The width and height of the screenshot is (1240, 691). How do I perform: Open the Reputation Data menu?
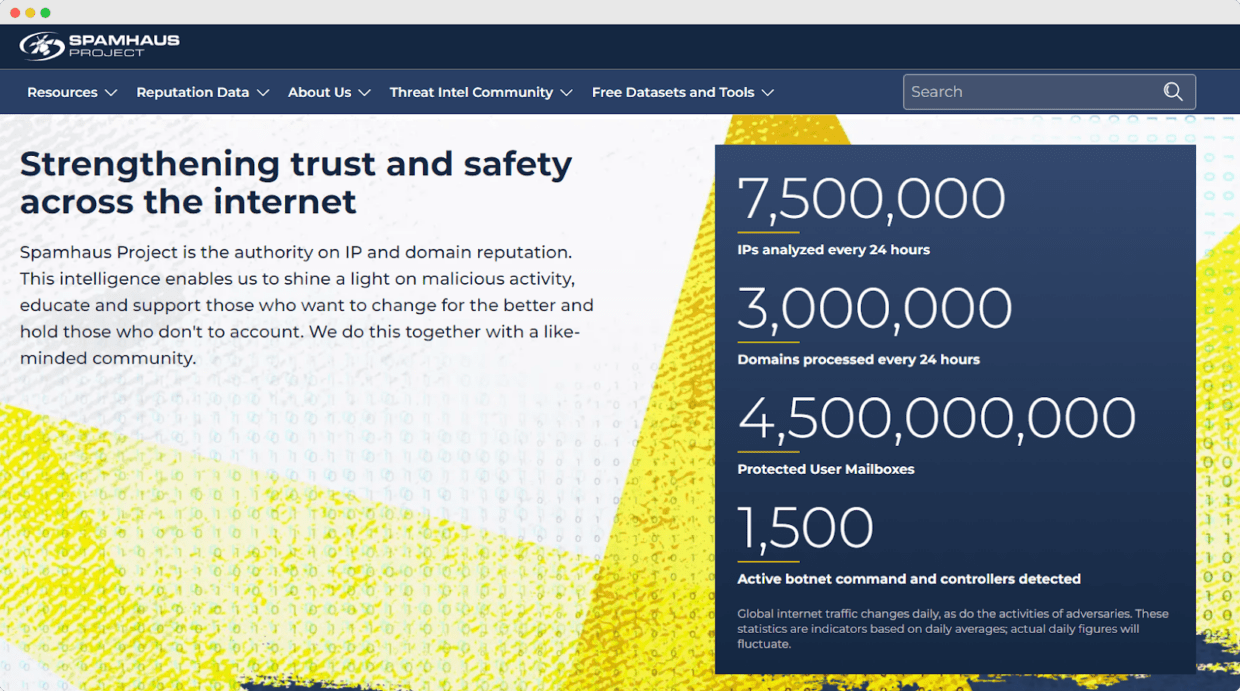(192, 92)
